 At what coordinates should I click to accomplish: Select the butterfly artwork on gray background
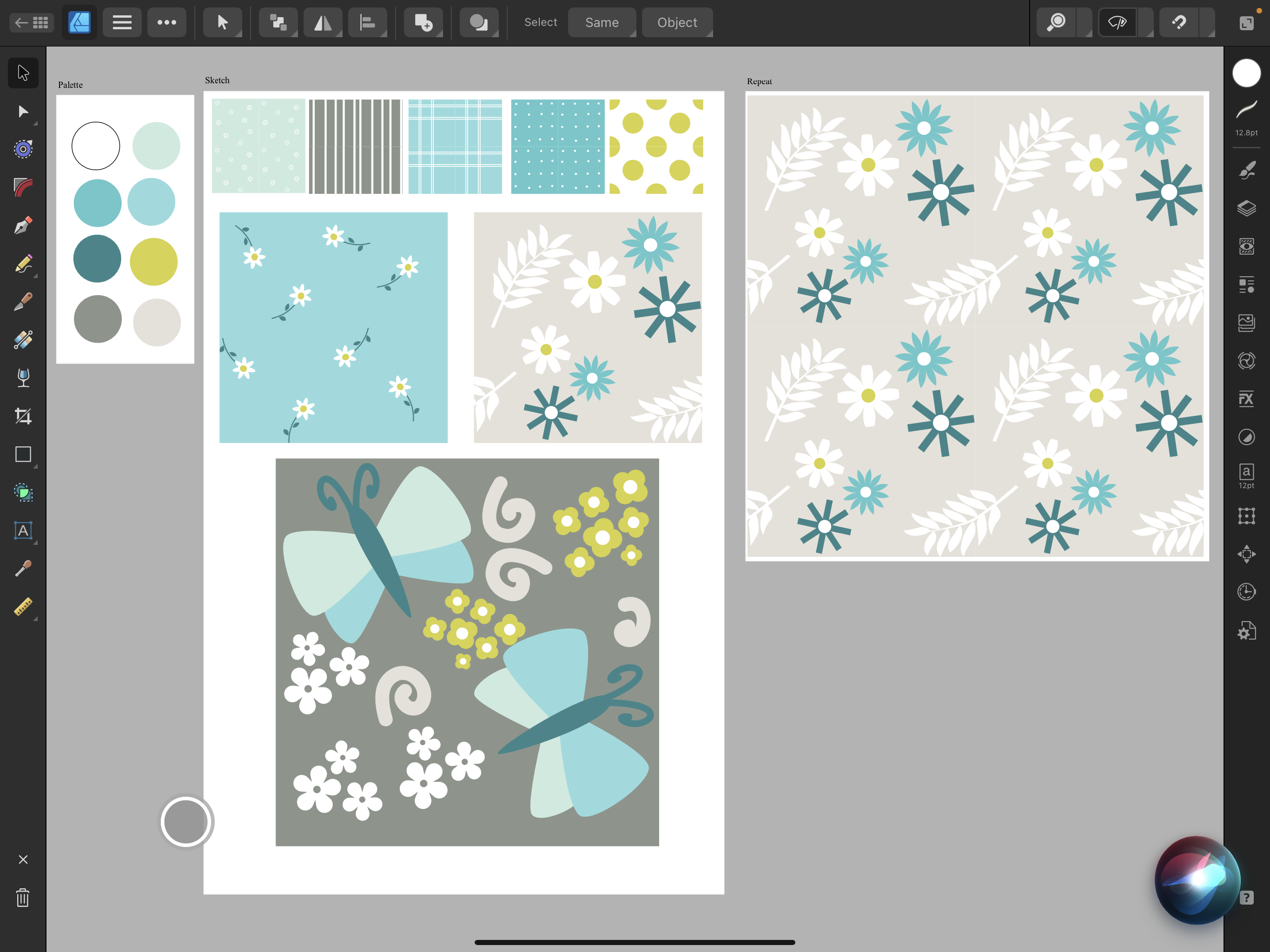coord(467,652)
